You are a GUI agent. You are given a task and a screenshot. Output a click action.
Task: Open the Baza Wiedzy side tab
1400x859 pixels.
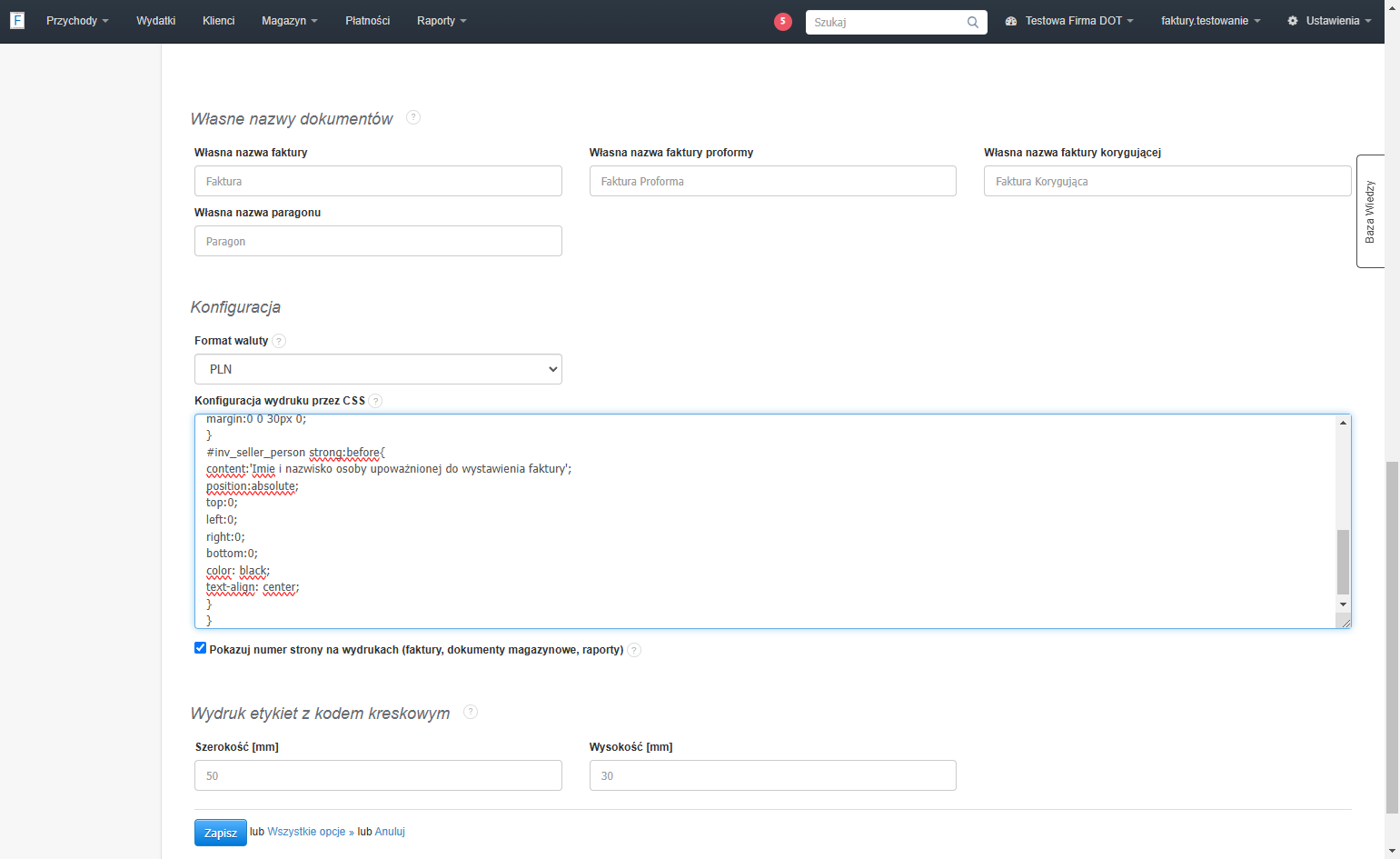[1370, 211]
